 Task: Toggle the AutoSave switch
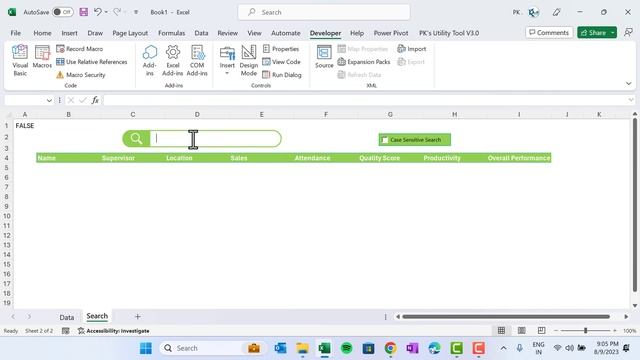tap(62, 12)
